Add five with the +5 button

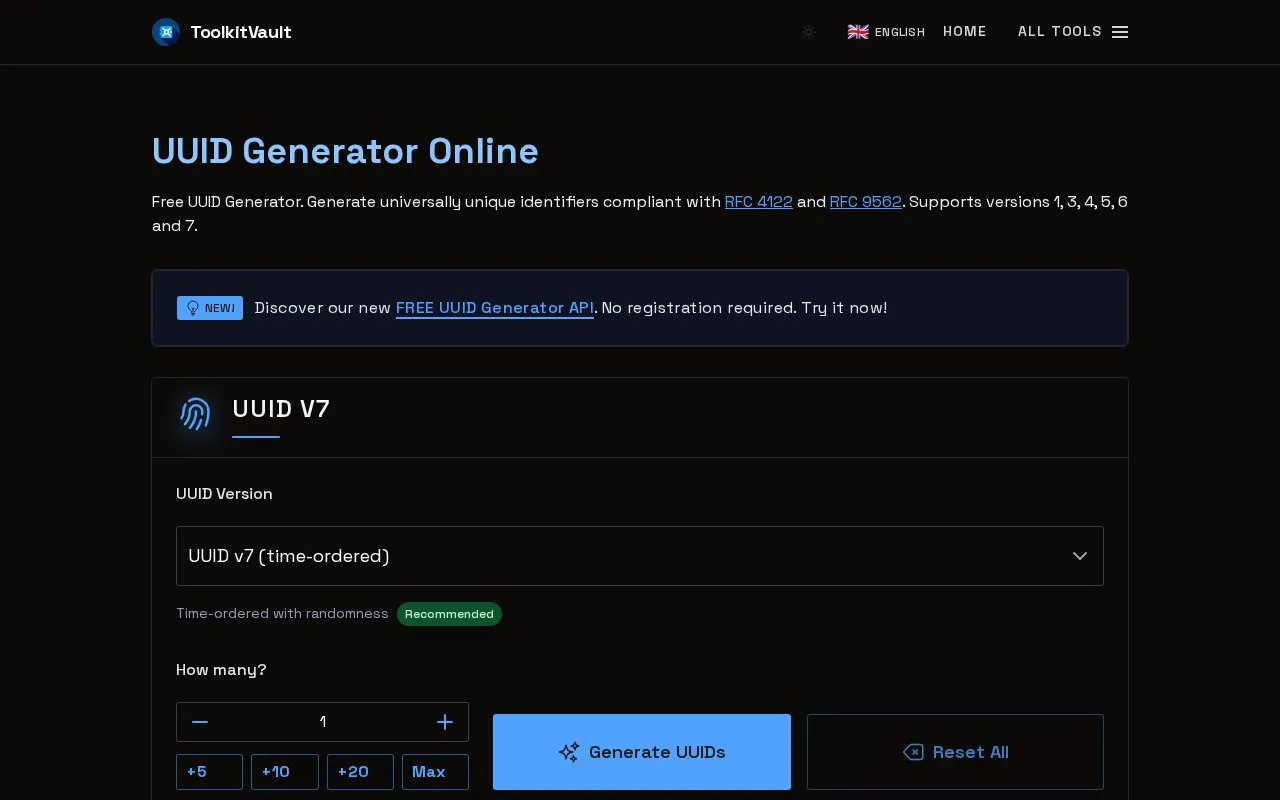(x=209, y=772)
